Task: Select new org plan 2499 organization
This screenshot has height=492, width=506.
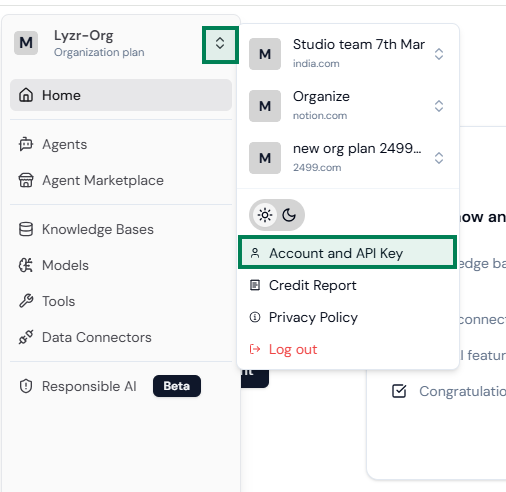Action: click(347, 158)
